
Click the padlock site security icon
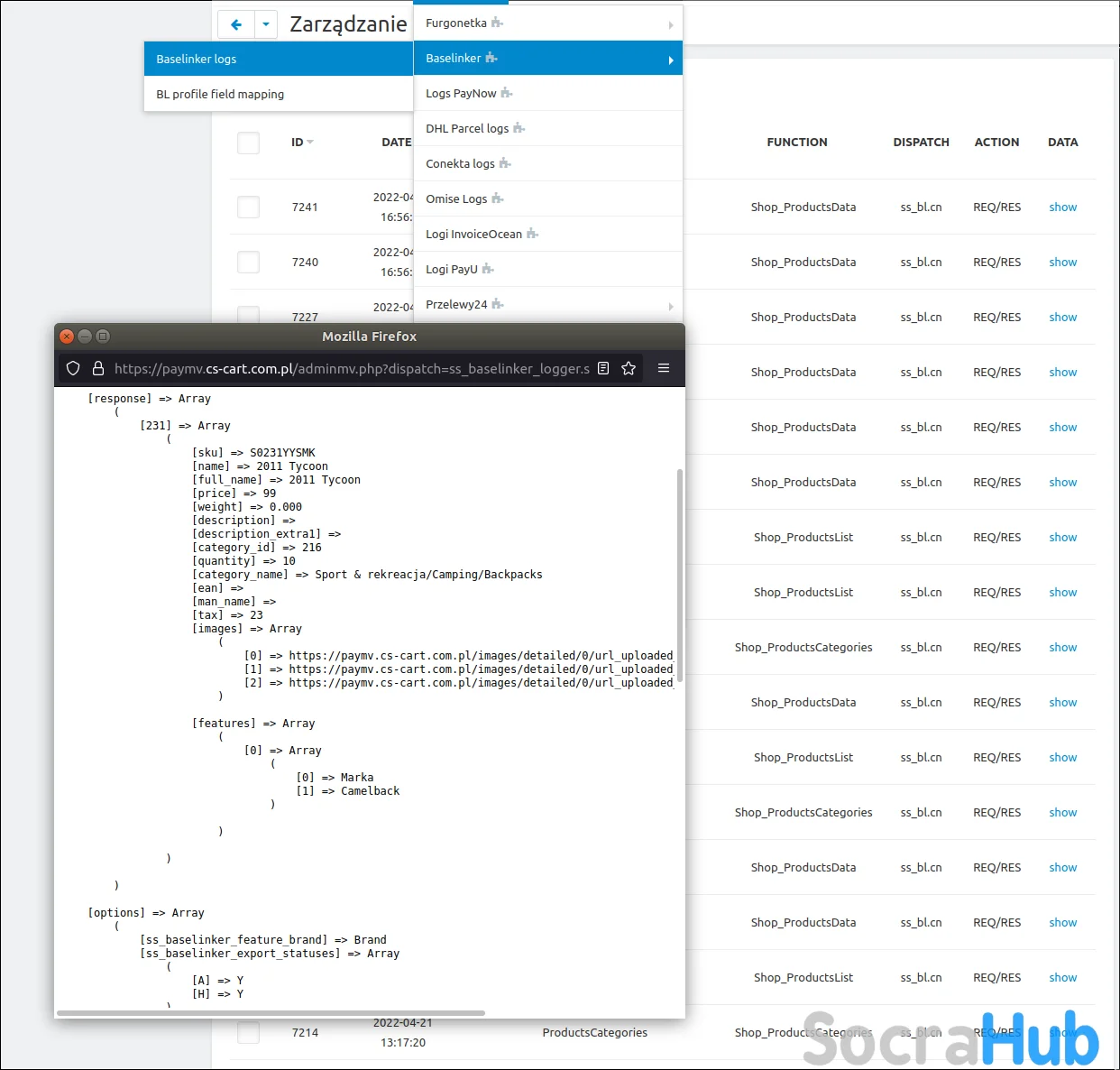(x=98, y=368)
